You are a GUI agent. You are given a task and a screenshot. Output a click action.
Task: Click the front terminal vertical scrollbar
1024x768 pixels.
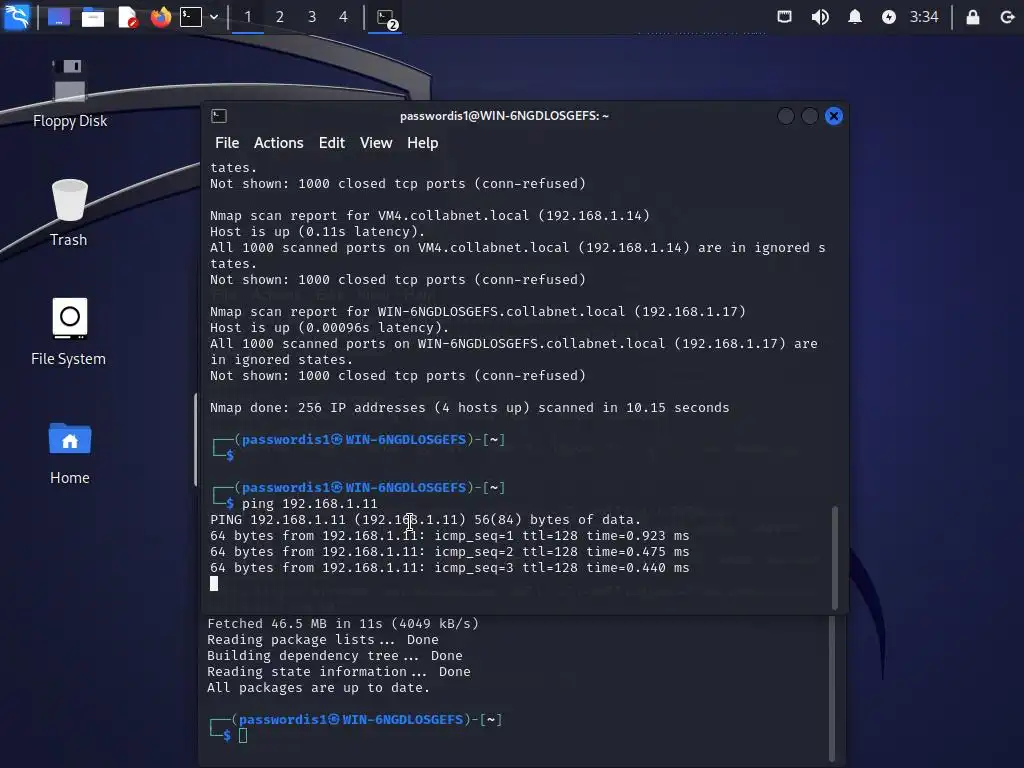tap(835, 557)
